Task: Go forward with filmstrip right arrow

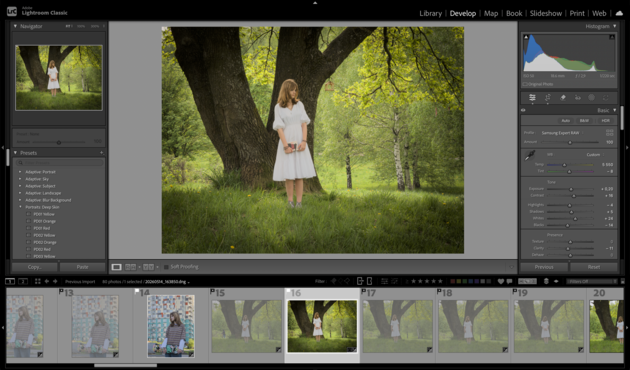Action: [55, 281]
